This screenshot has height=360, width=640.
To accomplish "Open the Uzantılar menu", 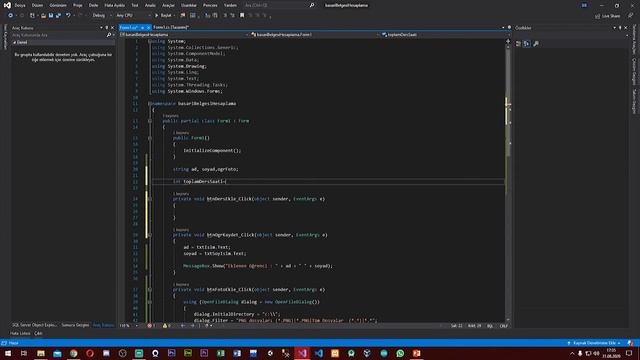I will 189,5.
